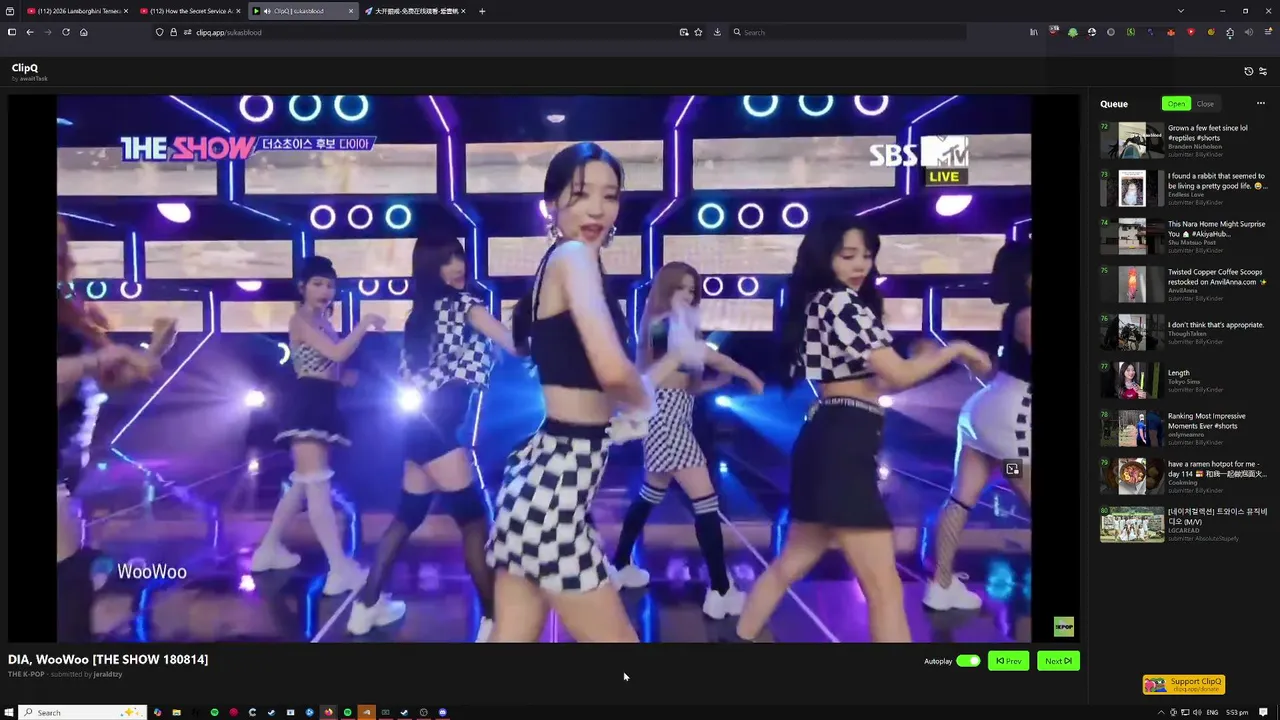Open the Windows Start menu

[x=10, y=712]
